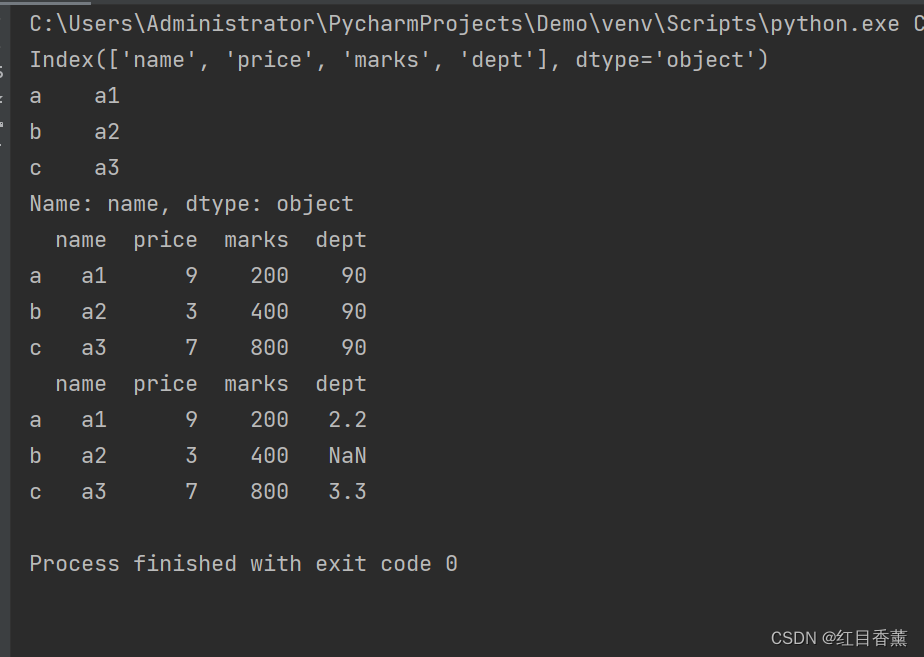This screenshot has width=924, height=657.
Task: Click the a1 value in the Series output
Action: tap(107, 96)
